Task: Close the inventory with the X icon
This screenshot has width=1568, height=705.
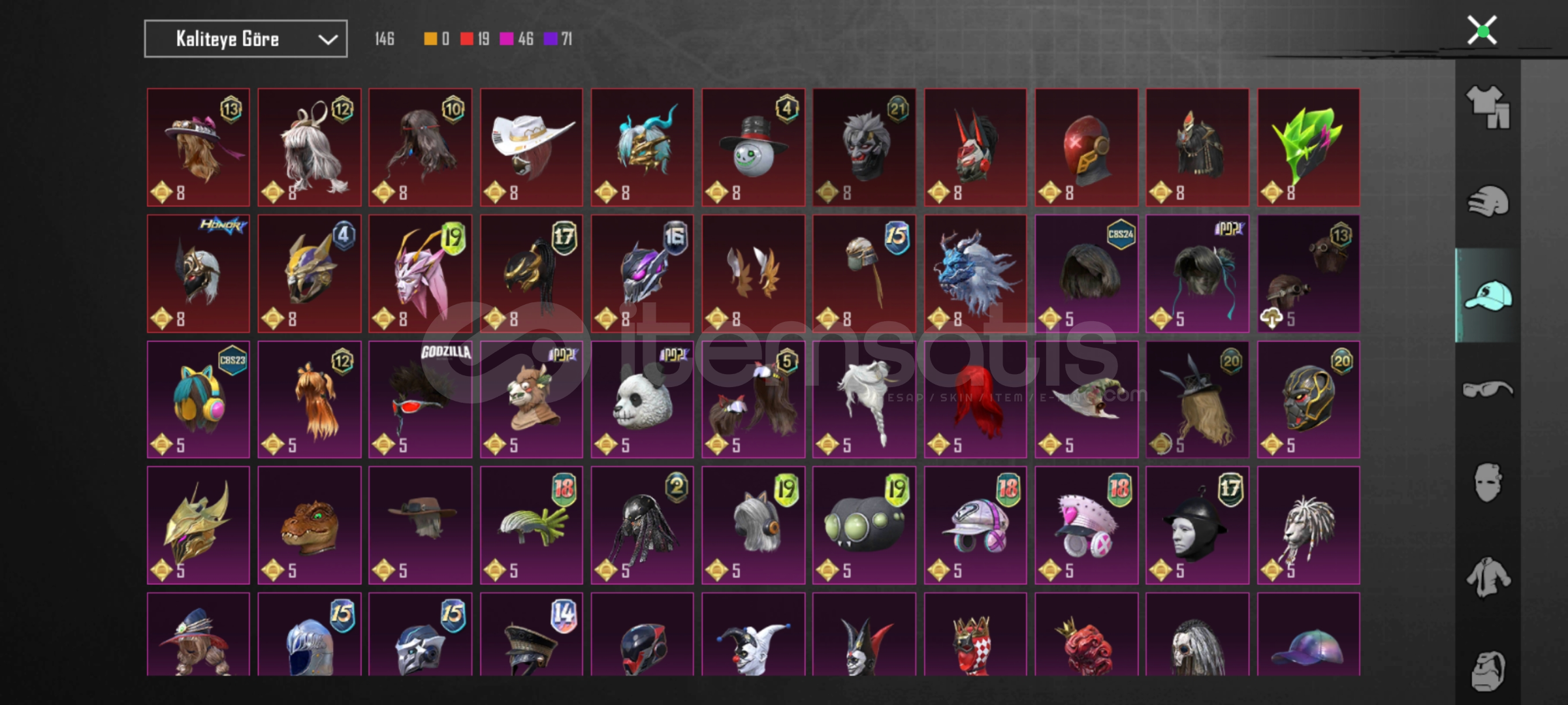Action: click(x=1482, y=30)
